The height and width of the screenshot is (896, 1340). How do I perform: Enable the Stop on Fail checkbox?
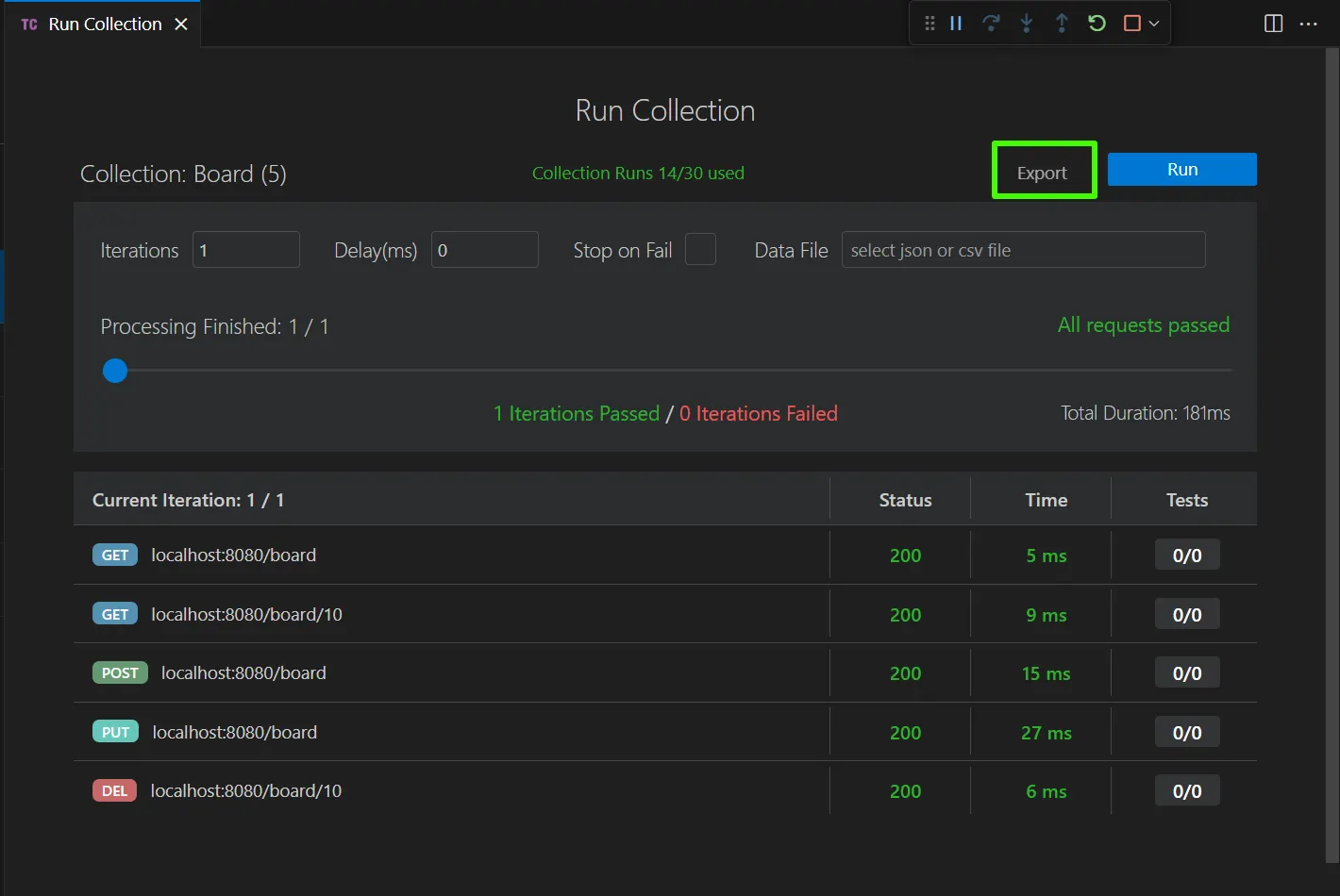tap(699, 250)
